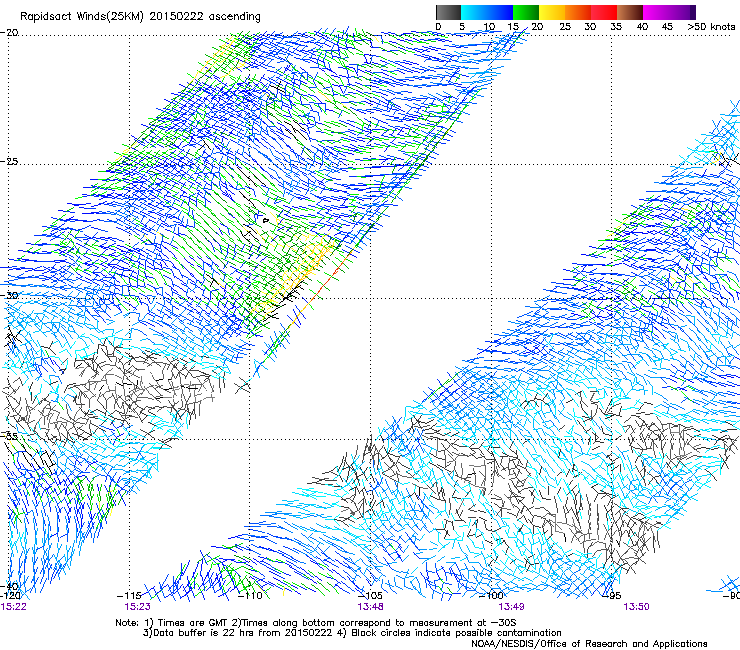Click the '45' legend scale label
This screenshot has height=650, width=740.
click(667, 26)
